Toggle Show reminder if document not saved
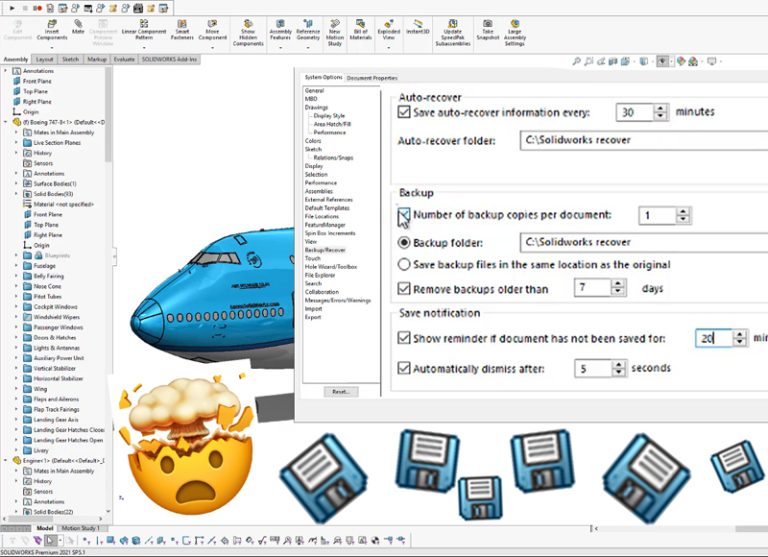Viewport: 768px width, 557px height. click(x=404, y=338)
